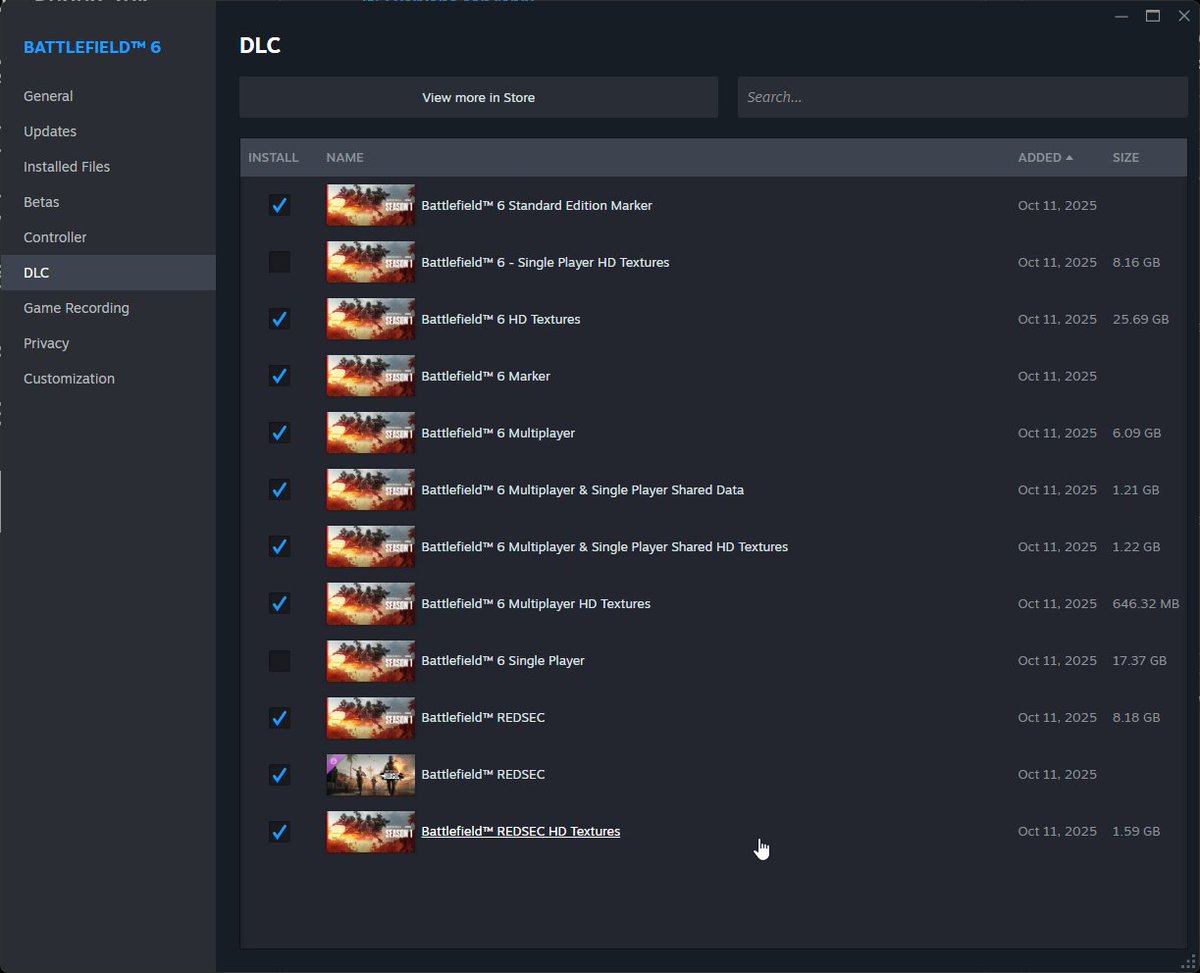This screenshot has height=973, width=1200.
Task: Enable install of Battlefield 6 Single Player
Action: tap(279, 661)
